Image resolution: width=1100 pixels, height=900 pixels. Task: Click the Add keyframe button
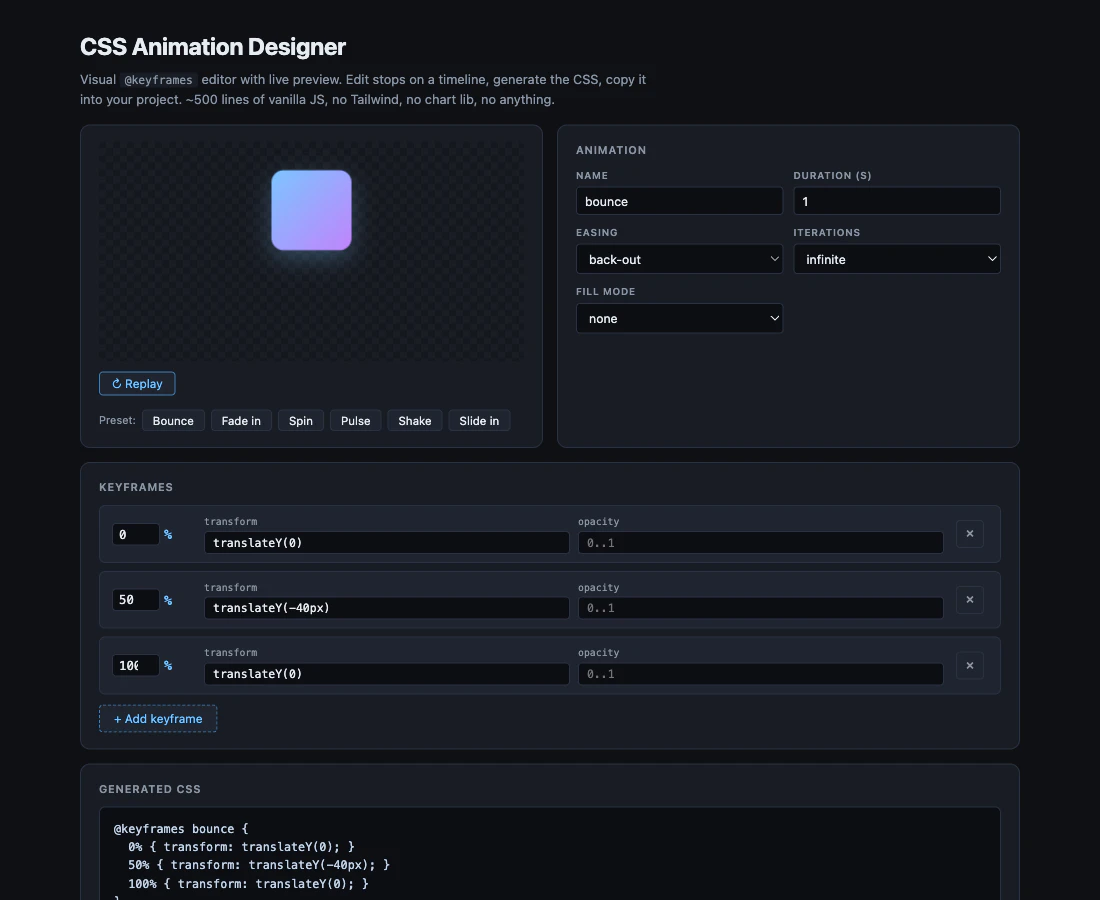158,719
